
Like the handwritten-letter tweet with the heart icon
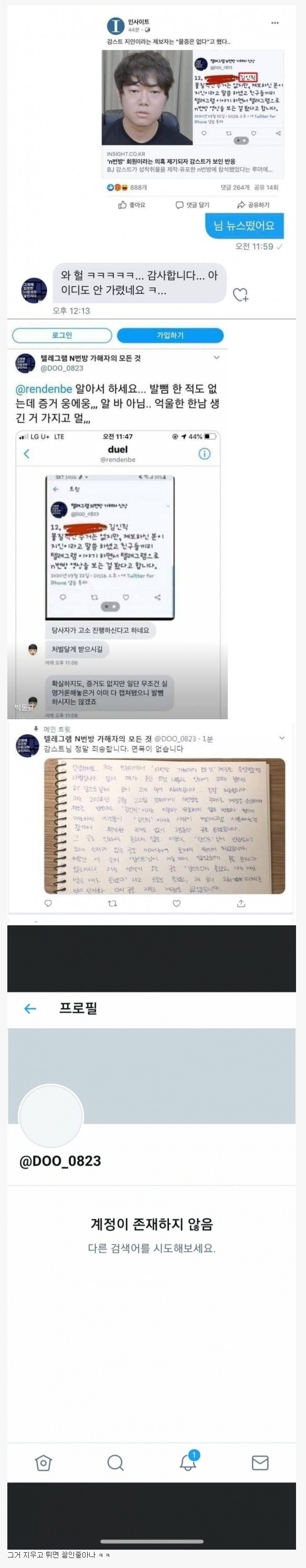point(177,903)
